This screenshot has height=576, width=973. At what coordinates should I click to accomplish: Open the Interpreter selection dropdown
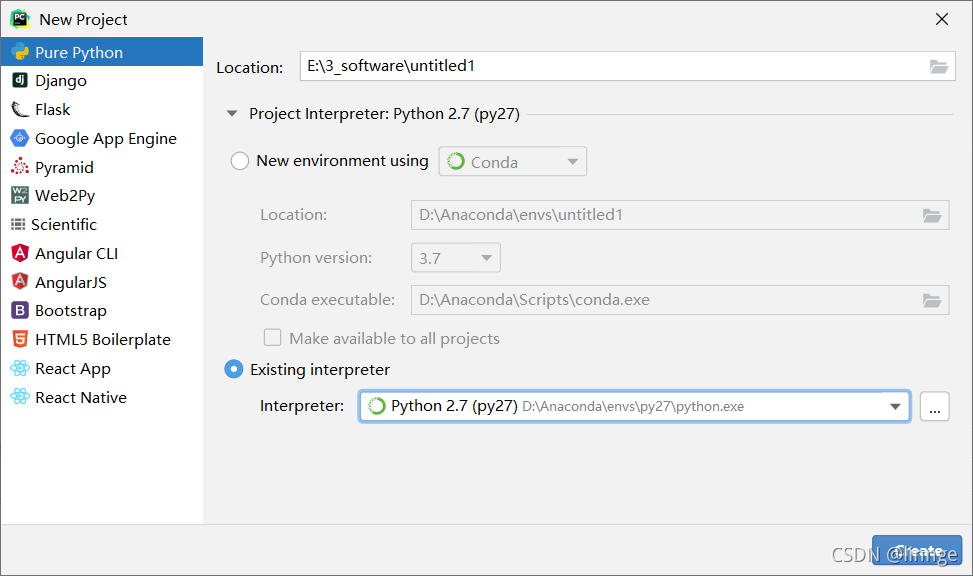pyautogui.click(x=895, y=406)
